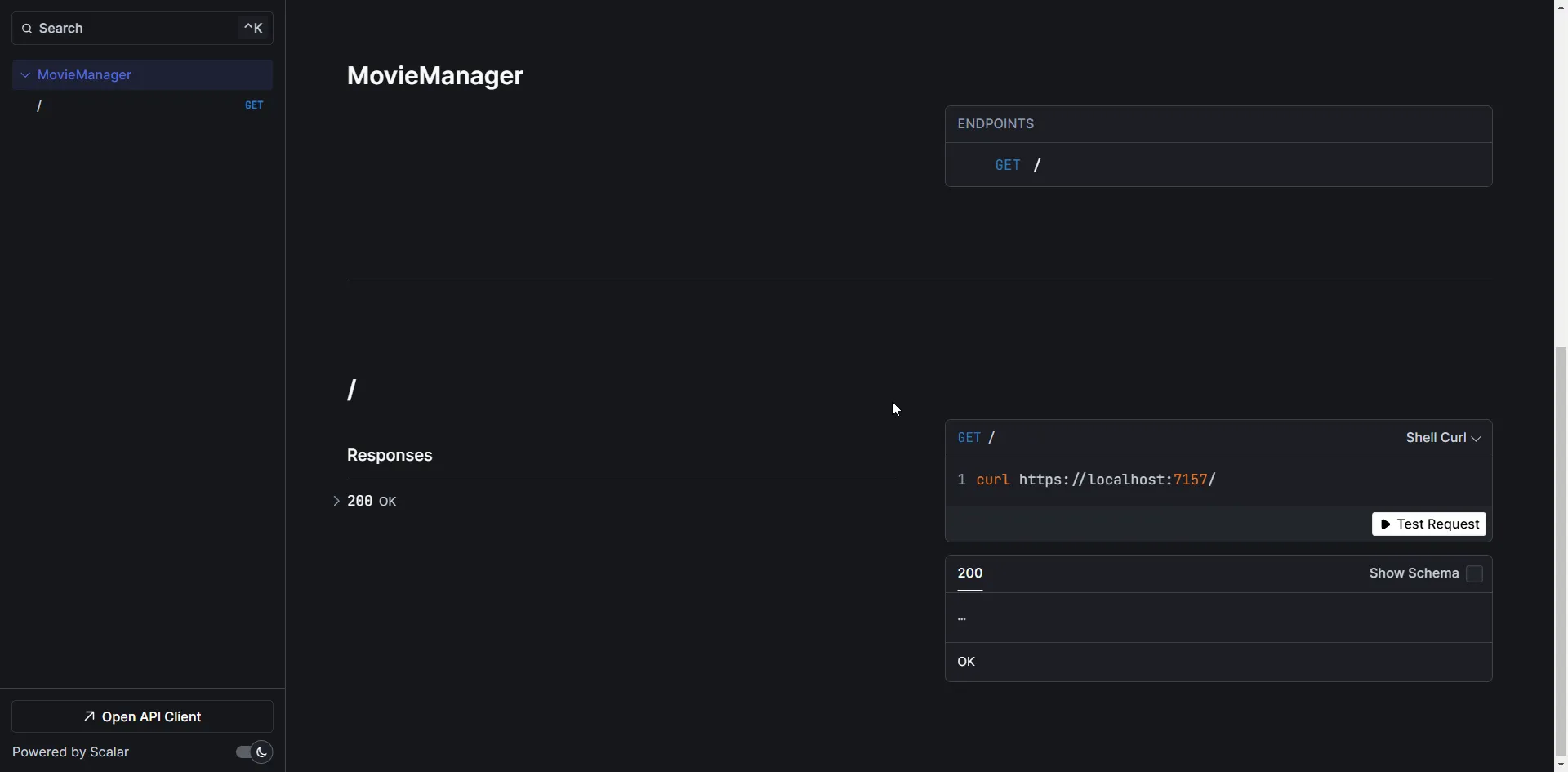
Task: Select the '/' endpoint in the sidebar
Action: tap(39, 106)
